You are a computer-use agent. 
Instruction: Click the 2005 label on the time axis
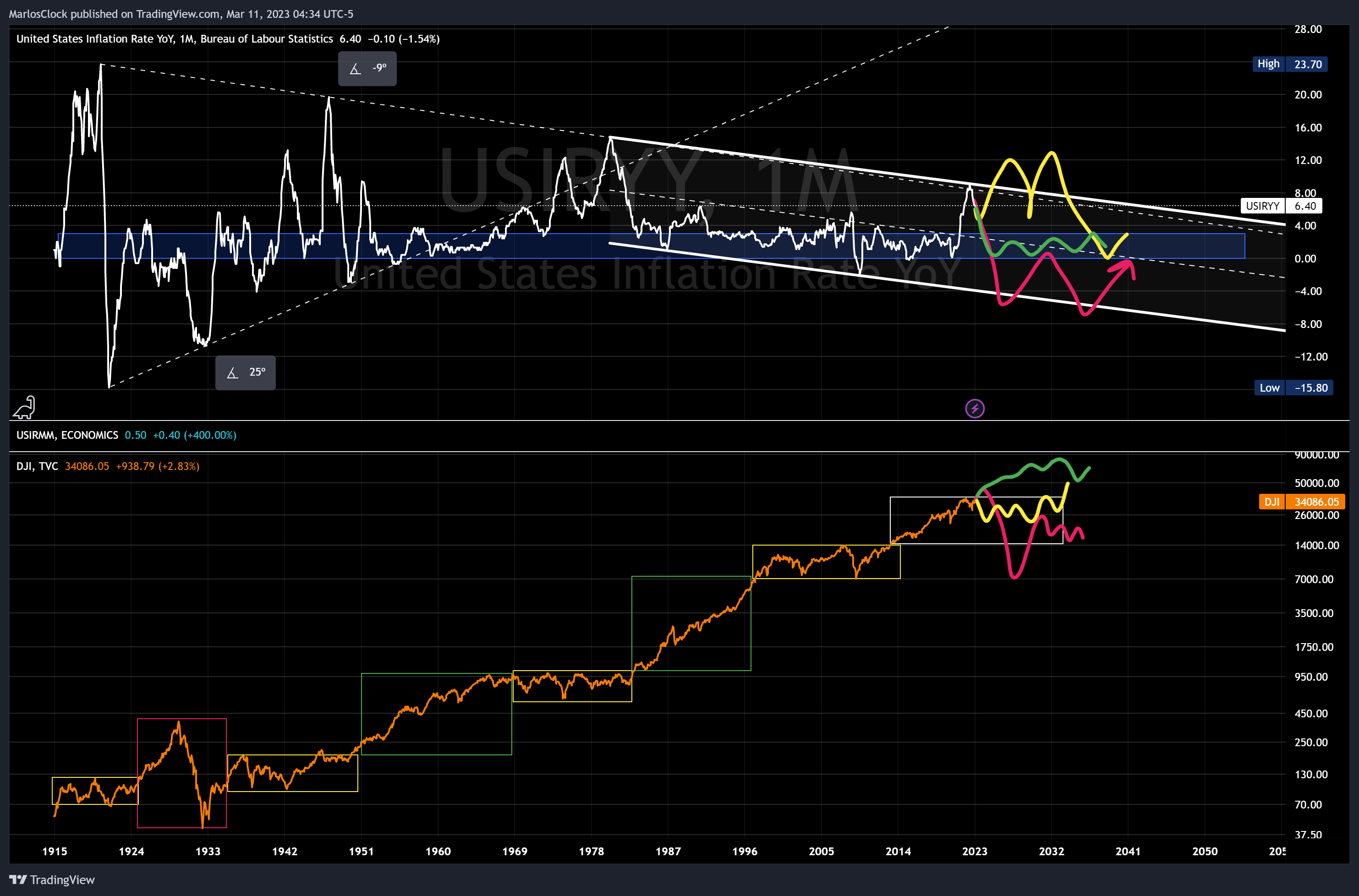[x=821, y=852]
